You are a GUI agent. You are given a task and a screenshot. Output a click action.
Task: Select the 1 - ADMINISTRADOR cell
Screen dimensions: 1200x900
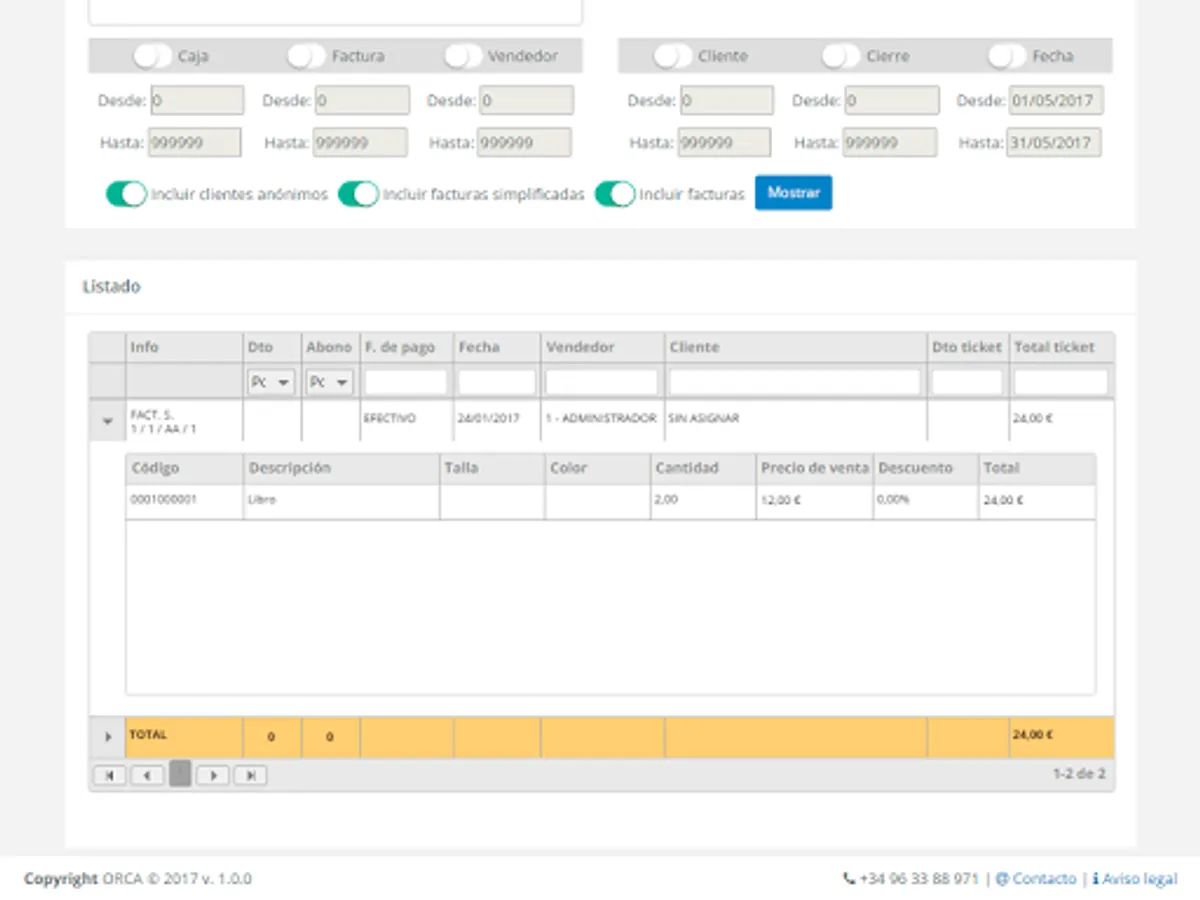pos(603,420)
